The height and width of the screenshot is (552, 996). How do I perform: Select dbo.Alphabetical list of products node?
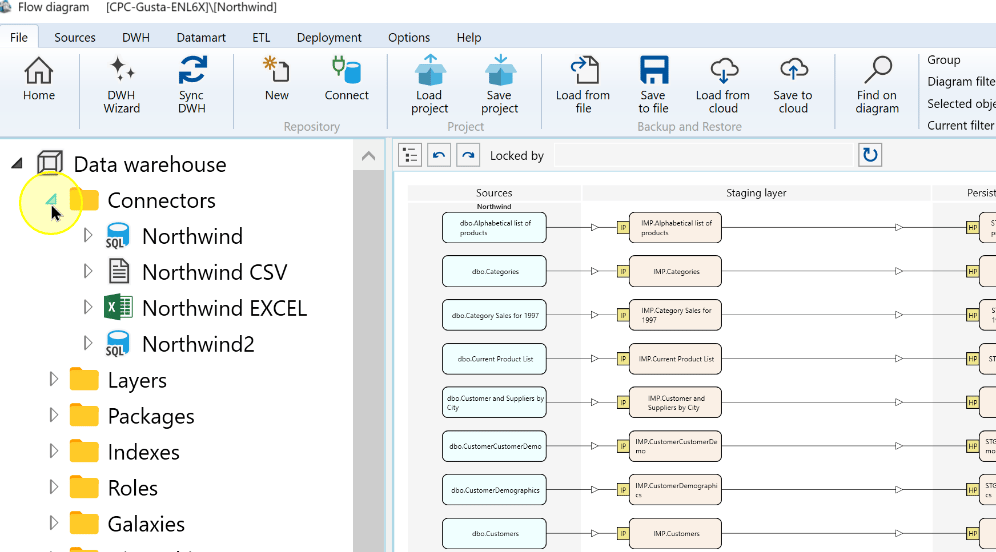tap(494, 227)
